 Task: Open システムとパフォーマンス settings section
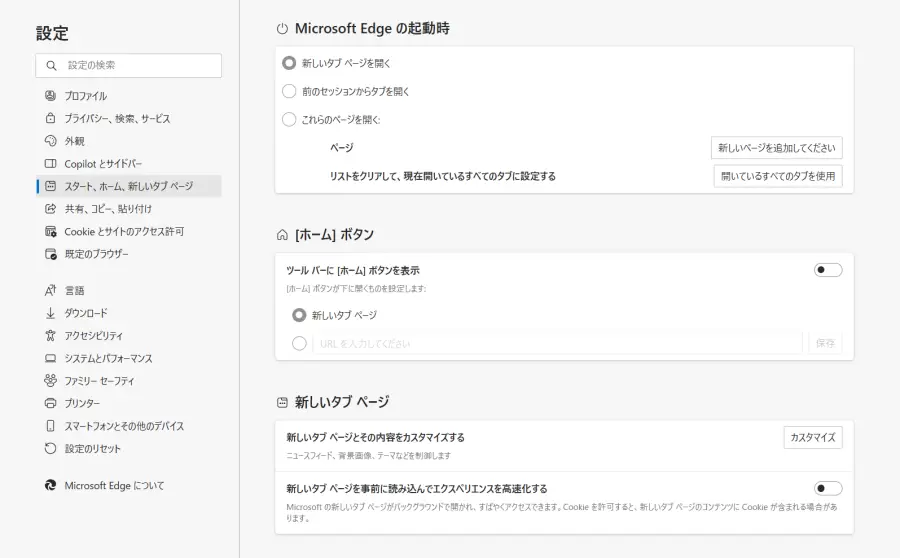129,358
